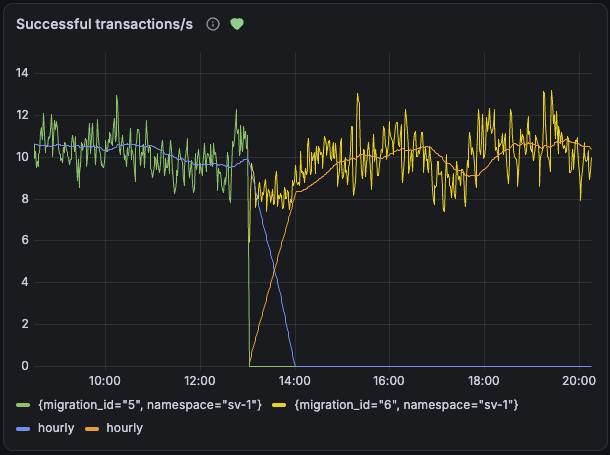Screen dimensions: 610x455
Task: Click the 16:00 x-axis label
Action: tap(389, 380)
